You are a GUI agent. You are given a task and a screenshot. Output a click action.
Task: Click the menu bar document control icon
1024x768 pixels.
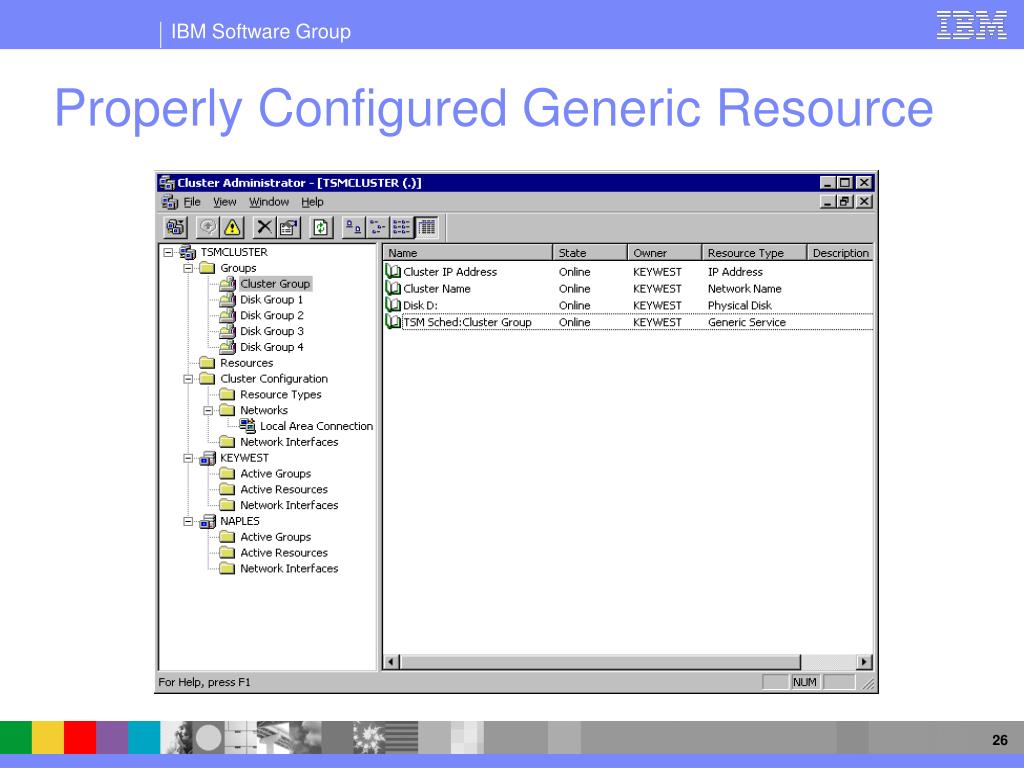(170, 202)
